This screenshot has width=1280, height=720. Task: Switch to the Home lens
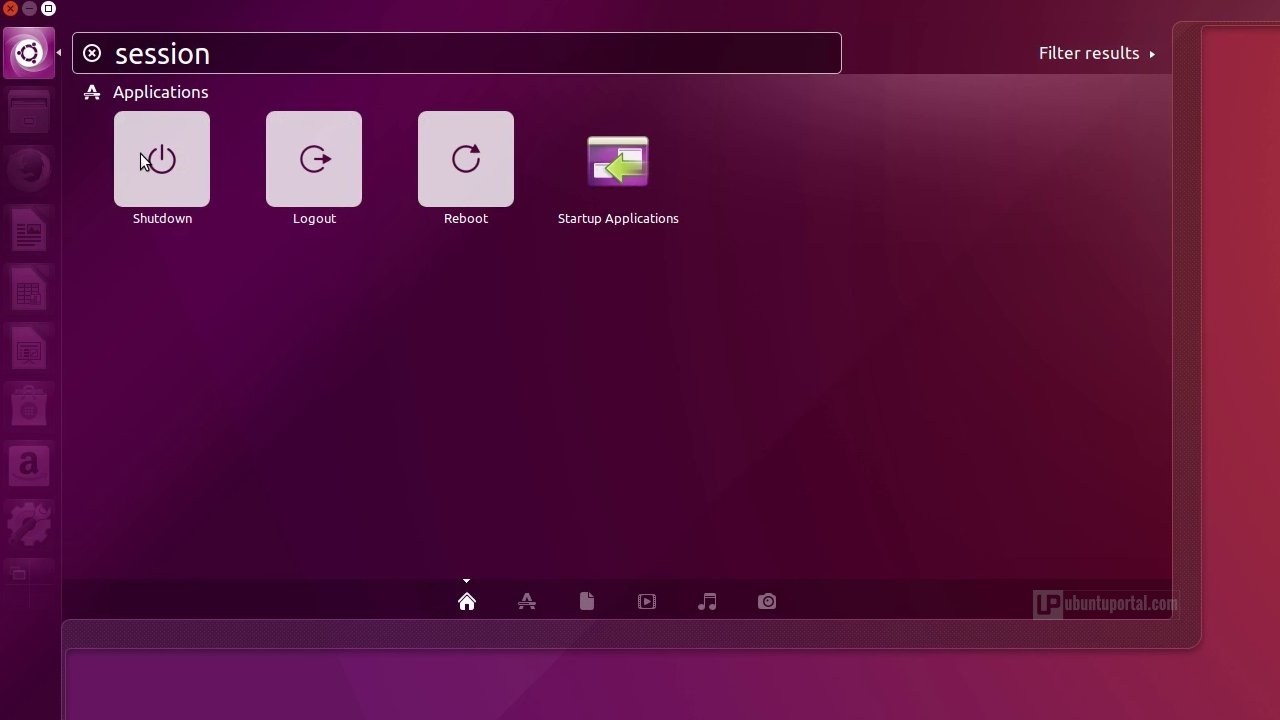click(x=467, y=601)
